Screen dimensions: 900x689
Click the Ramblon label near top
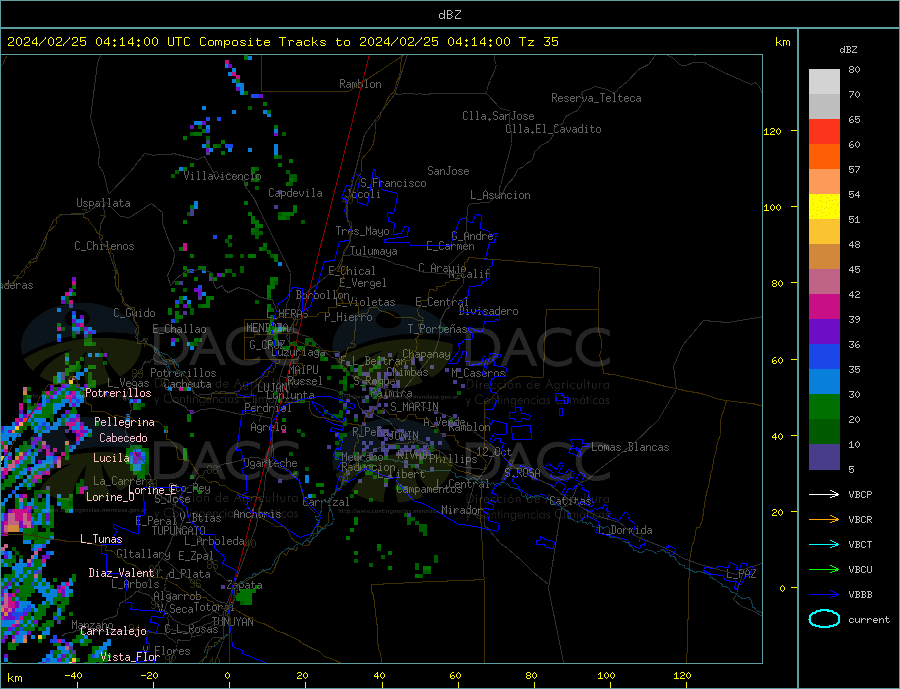(x=360, y=84)
